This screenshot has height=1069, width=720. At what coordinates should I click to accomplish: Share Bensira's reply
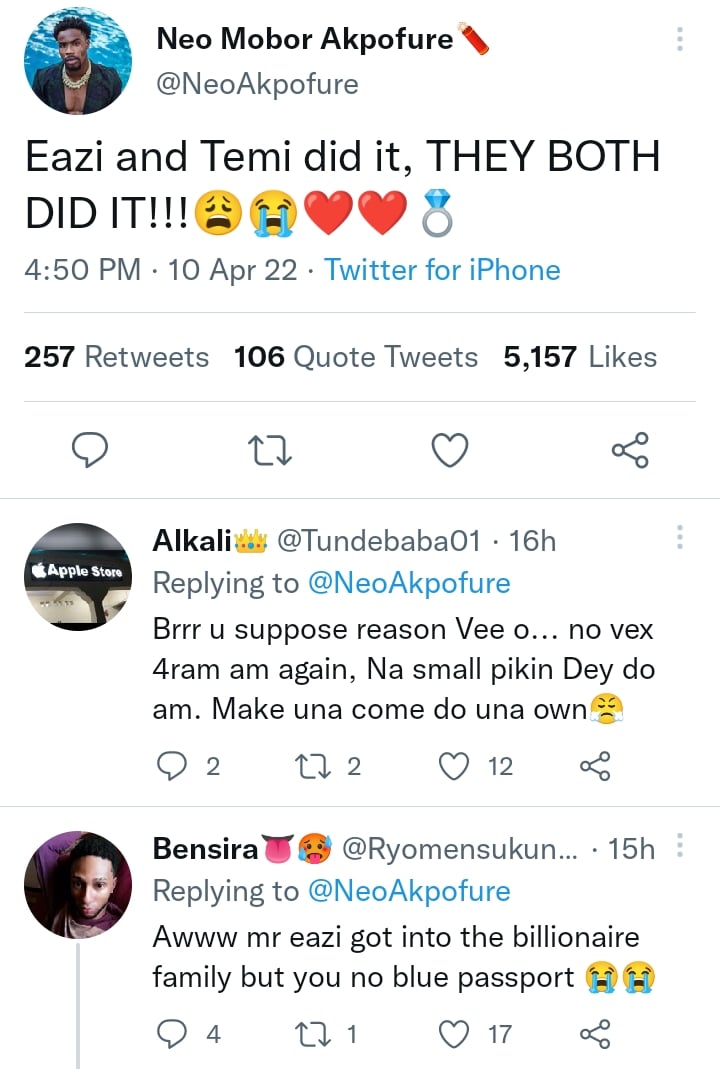(595, 1034)
